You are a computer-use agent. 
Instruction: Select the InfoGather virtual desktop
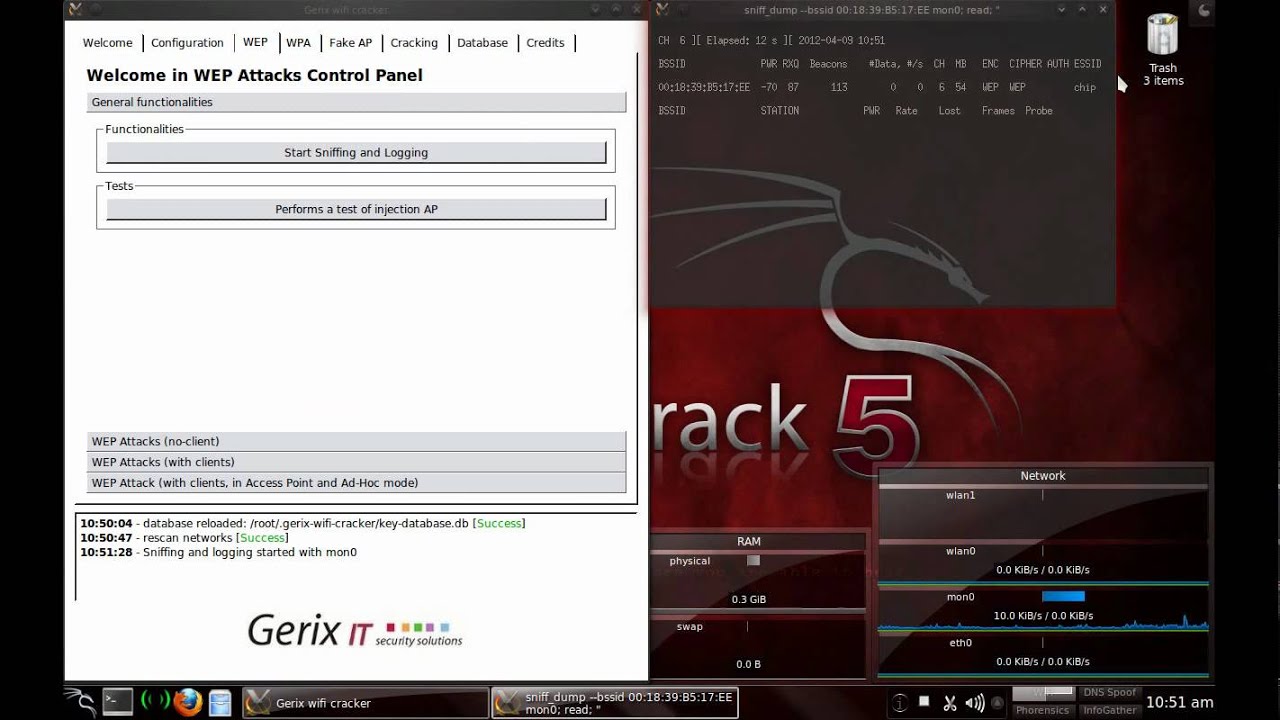(x=1109, y=710)
